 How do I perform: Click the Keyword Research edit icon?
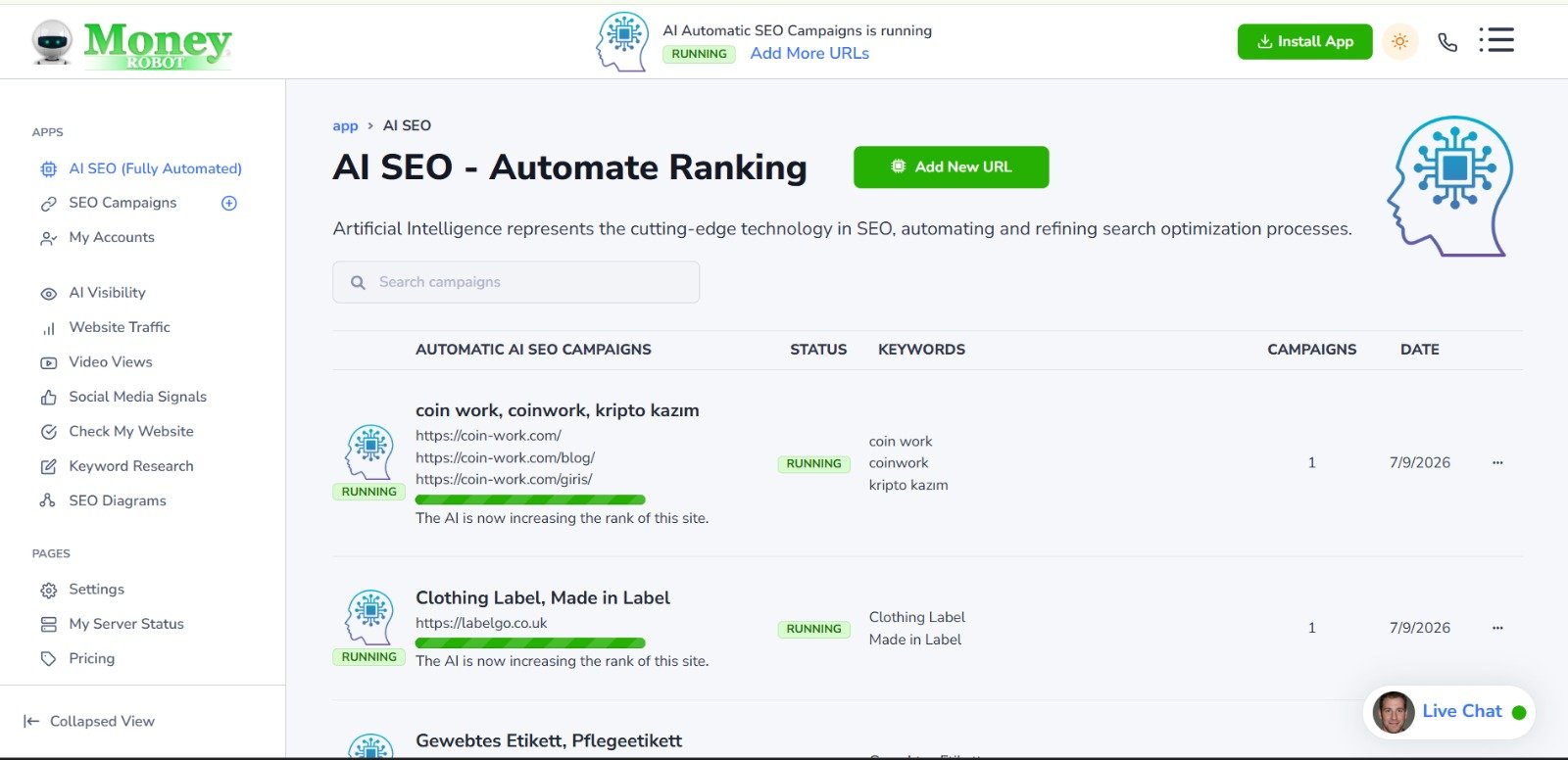point(48,467)
